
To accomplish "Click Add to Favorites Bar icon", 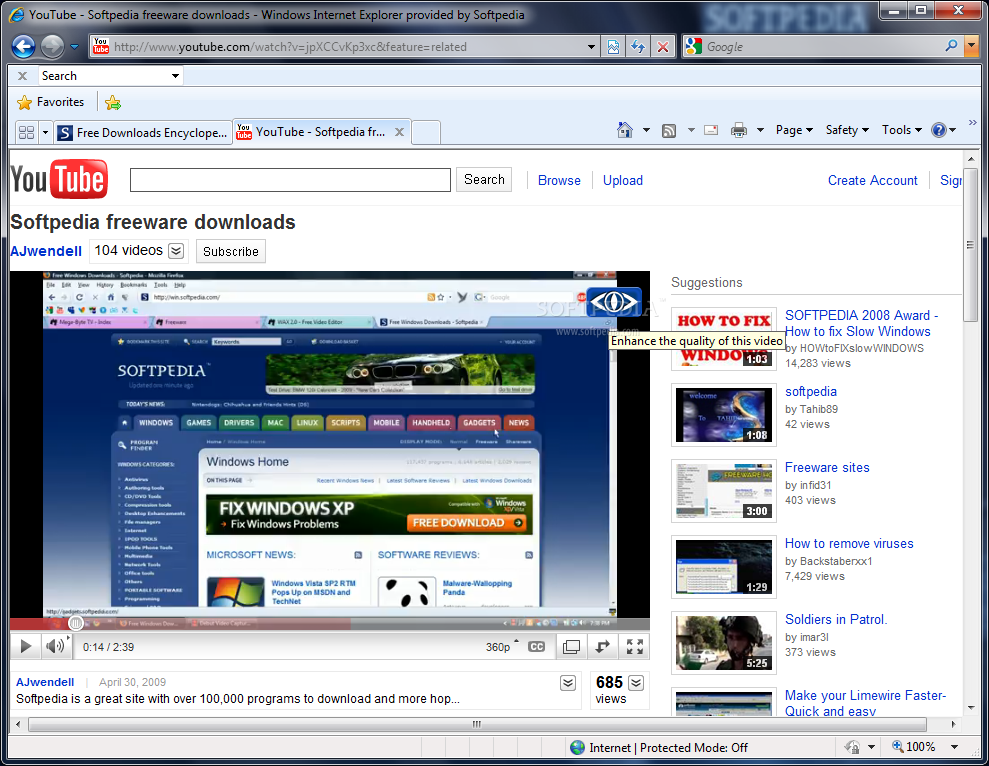I will 113,102.
